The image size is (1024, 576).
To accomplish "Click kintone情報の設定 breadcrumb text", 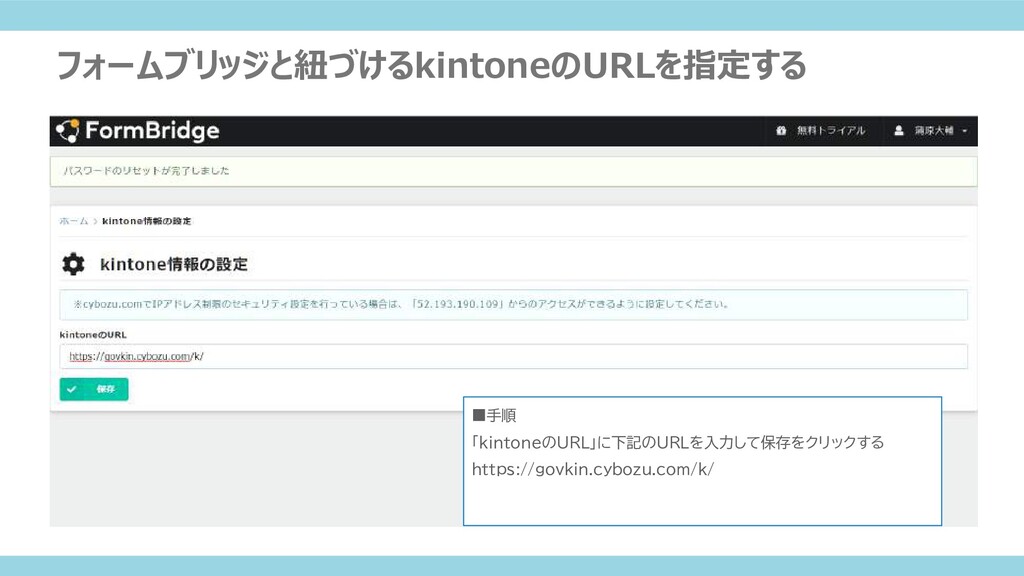I will 147,221.
